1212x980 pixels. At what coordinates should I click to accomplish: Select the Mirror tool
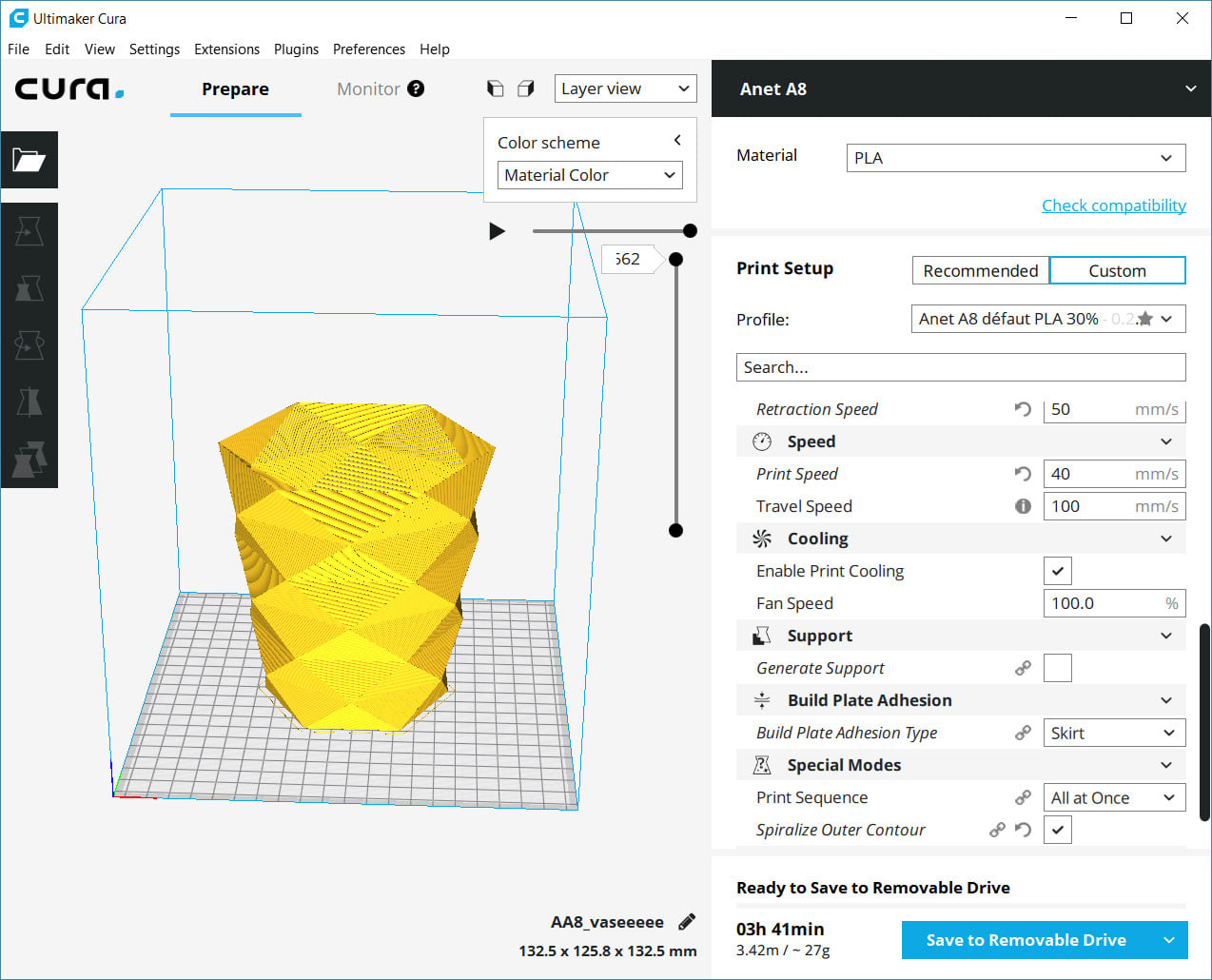click(29, 402)
